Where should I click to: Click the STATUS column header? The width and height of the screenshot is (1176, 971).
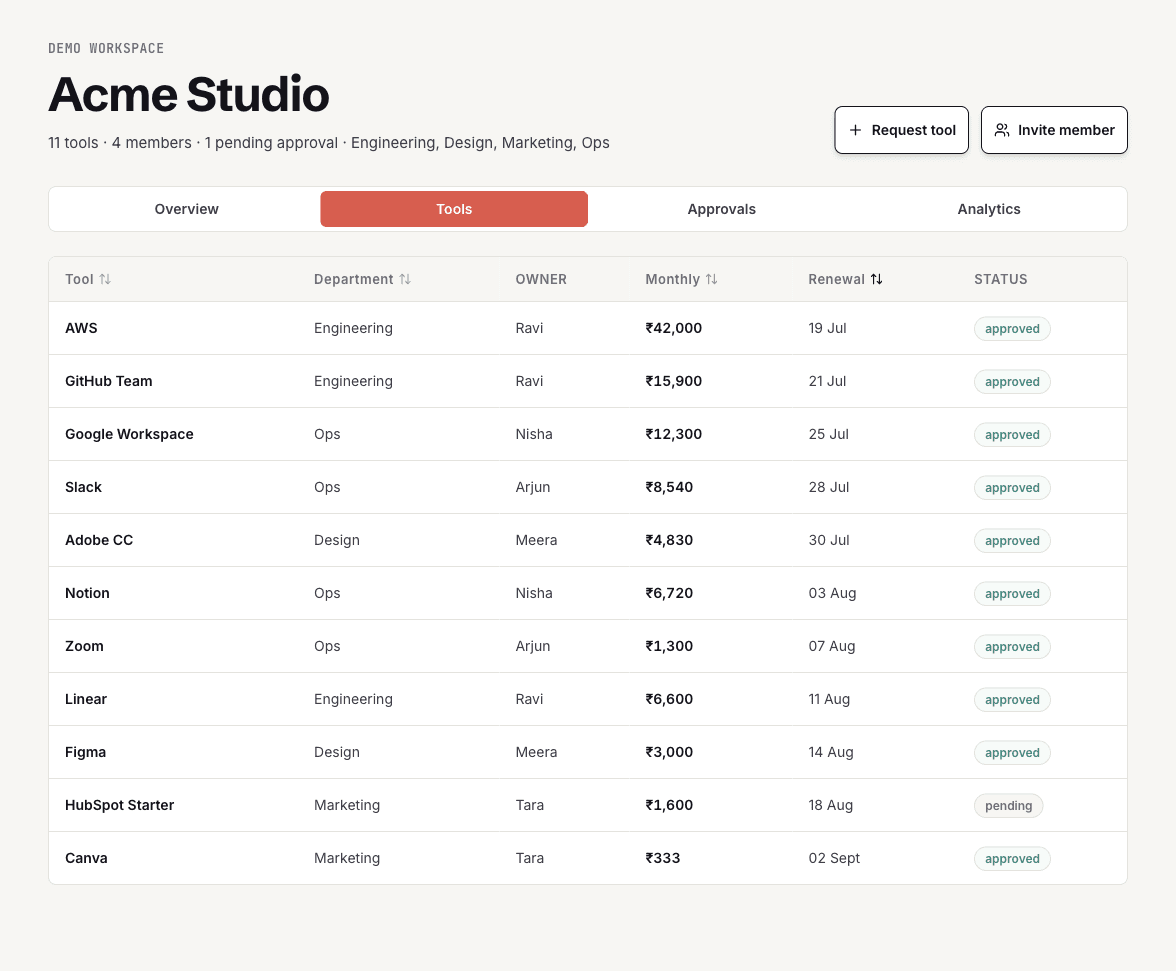(1000, 279)
